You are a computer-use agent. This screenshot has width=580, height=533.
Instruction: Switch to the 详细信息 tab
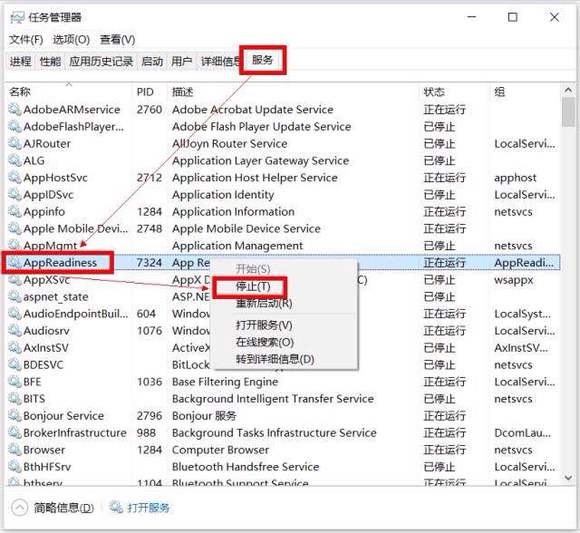220,61
